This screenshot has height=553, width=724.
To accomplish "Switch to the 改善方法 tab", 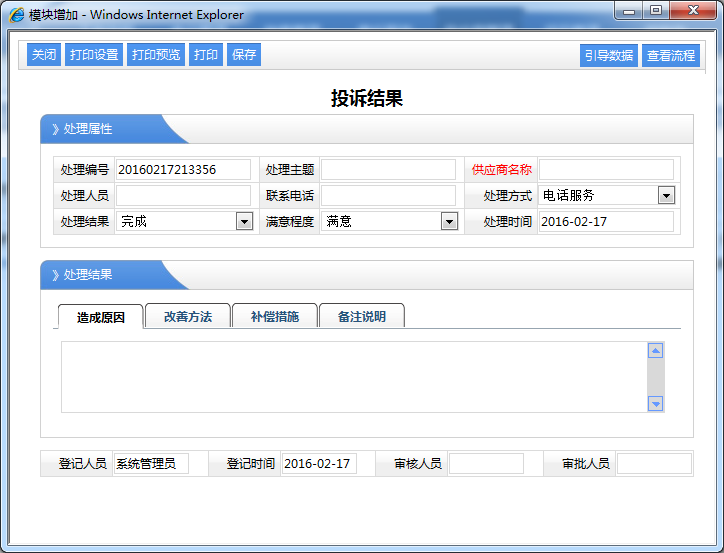I will [188, 317].
